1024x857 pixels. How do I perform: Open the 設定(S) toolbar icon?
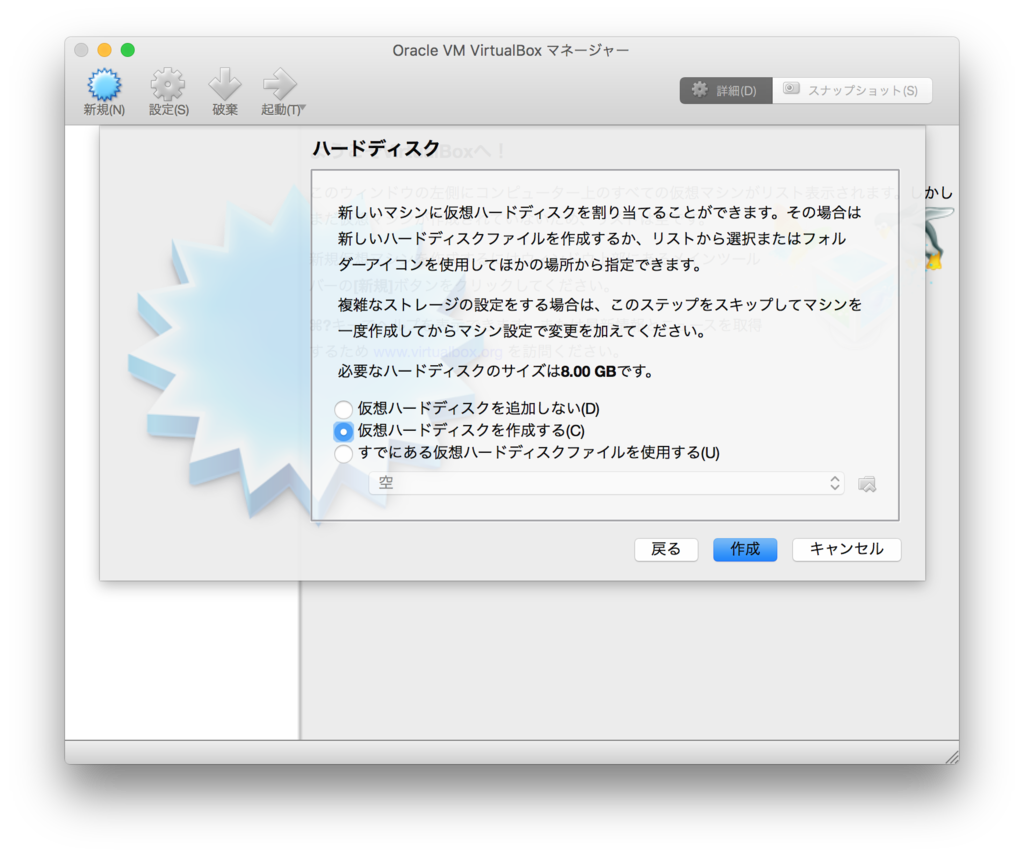point(167,89)
